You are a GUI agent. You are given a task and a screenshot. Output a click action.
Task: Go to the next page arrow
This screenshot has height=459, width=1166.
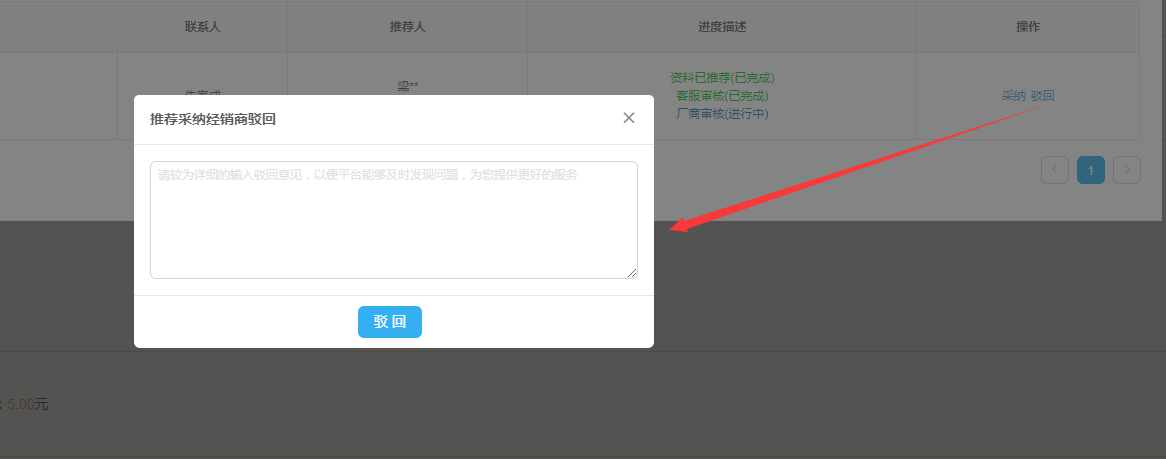[x=1127, y=170]
